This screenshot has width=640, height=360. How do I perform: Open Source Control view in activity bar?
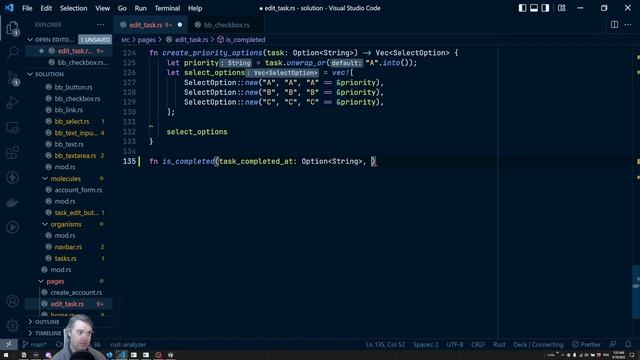12,78
